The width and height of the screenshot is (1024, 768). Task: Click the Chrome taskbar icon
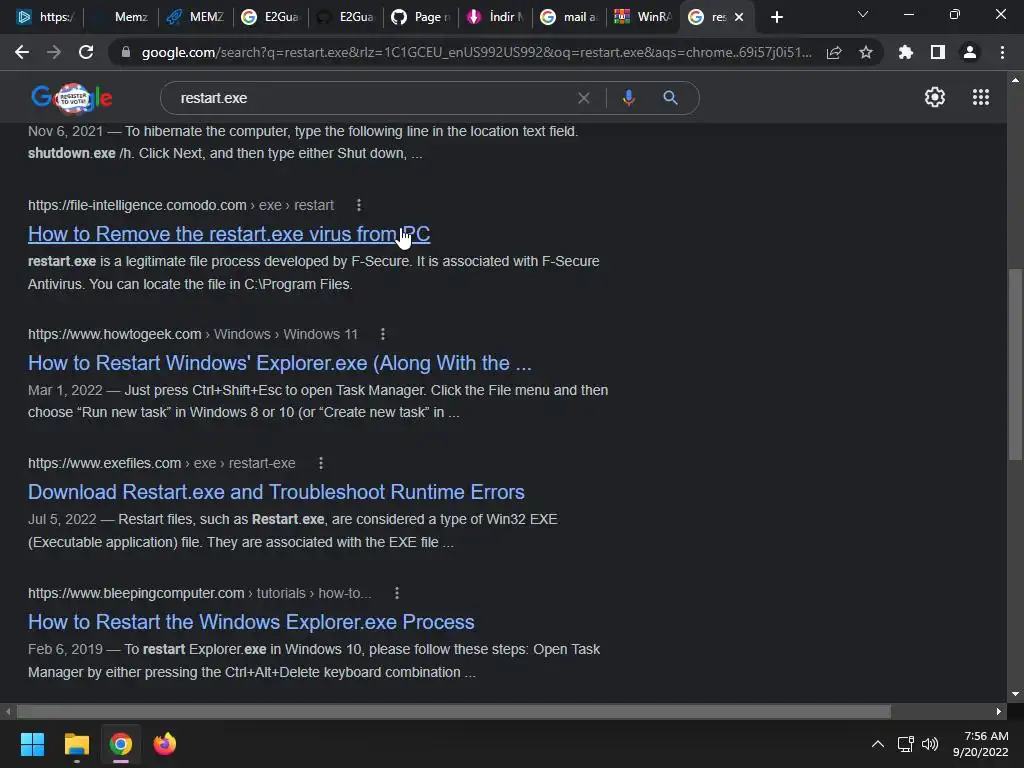[x=121, y=744]
